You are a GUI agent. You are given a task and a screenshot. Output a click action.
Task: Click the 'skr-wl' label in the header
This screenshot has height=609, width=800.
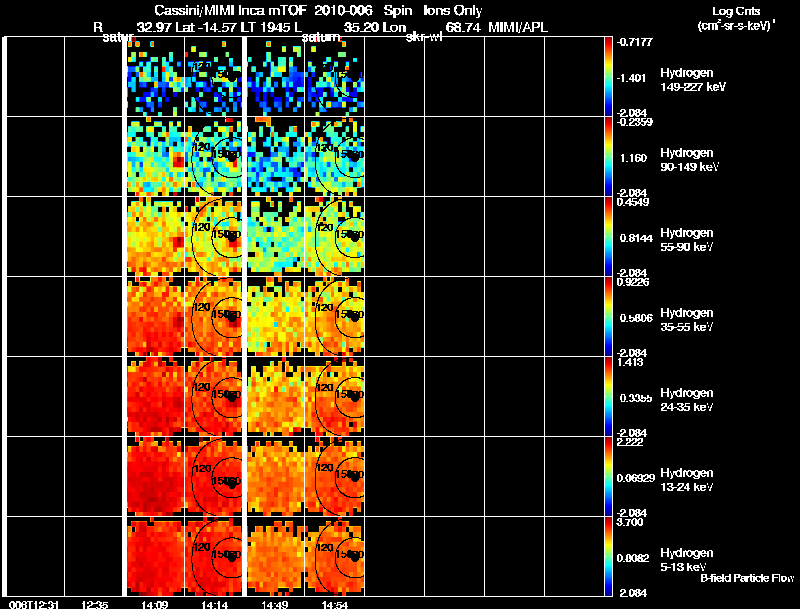point(424,37)
